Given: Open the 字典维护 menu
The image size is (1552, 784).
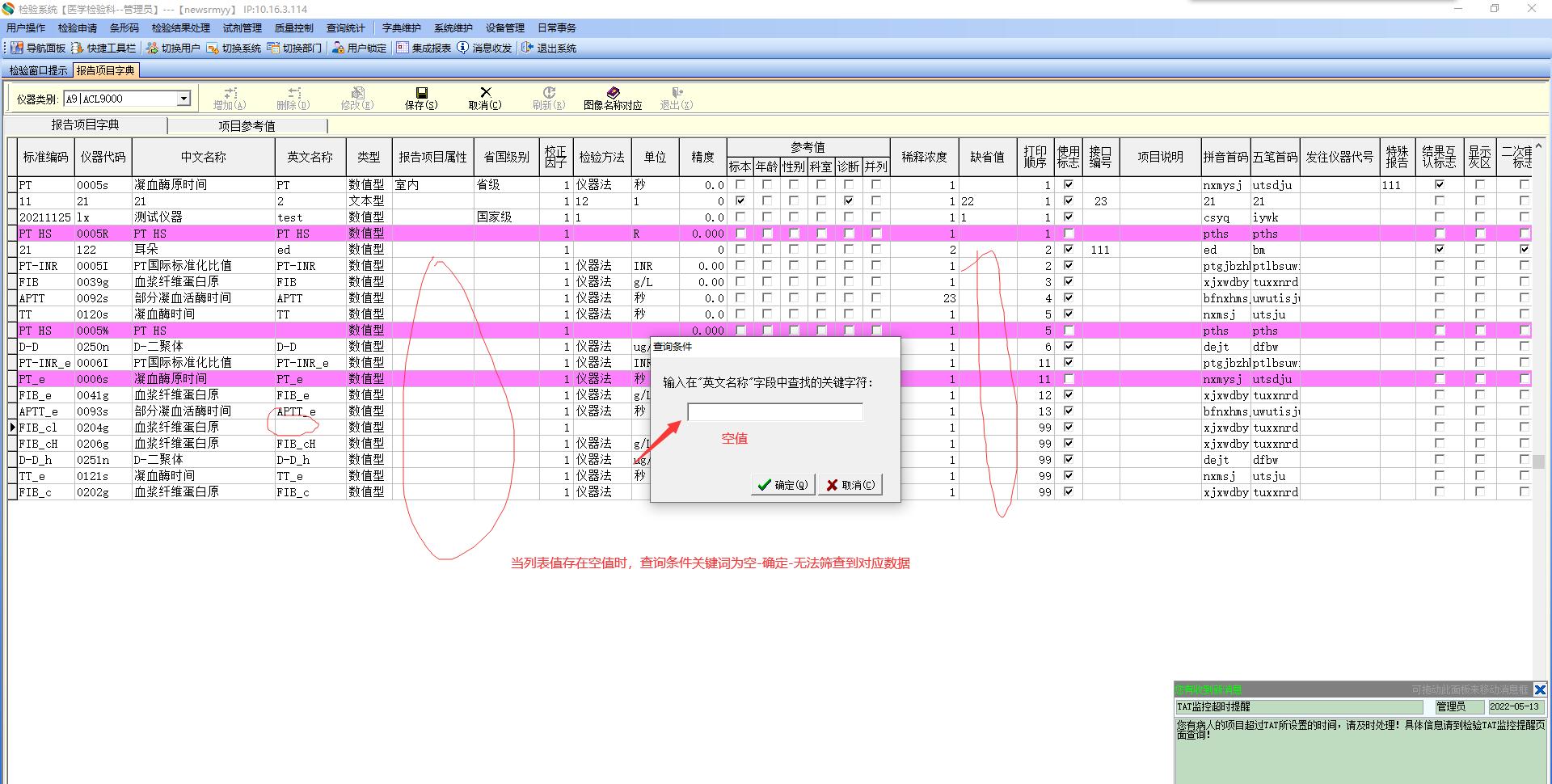Looking at the screenshot, I should [x=402, y=28].
